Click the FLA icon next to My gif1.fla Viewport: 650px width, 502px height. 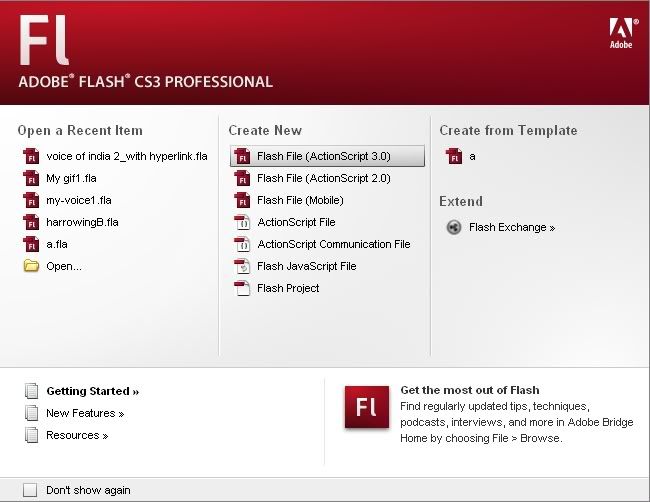pyautogui.click(x=31, y=178)
